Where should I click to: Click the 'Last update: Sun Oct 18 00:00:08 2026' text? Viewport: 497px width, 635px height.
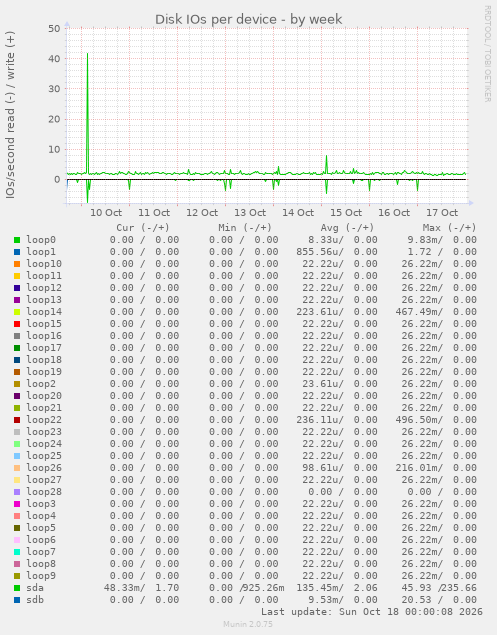(x=372, y=612)
